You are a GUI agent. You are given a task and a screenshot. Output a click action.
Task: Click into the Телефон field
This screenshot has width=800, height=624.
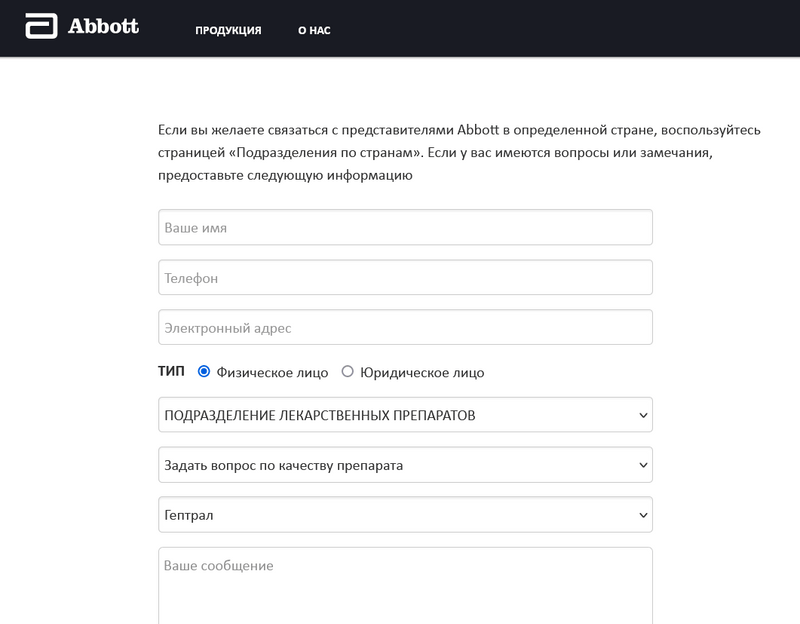[405, 278]
